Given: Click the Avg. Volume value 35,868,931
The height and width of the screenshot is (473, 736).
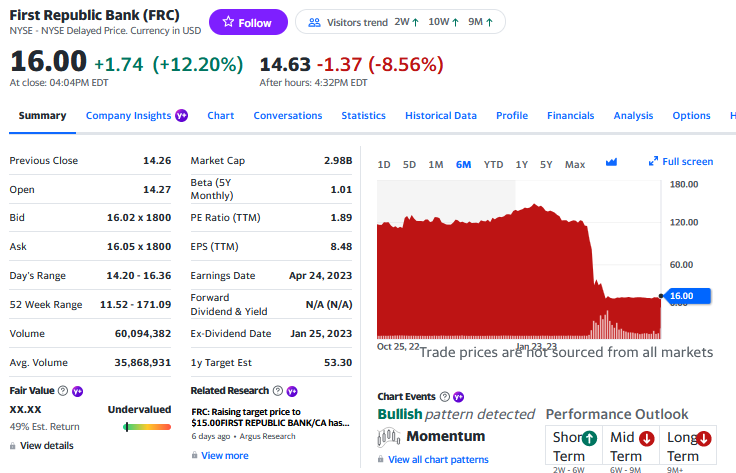Looking at the screenshot, I should [x=143, y=363].
